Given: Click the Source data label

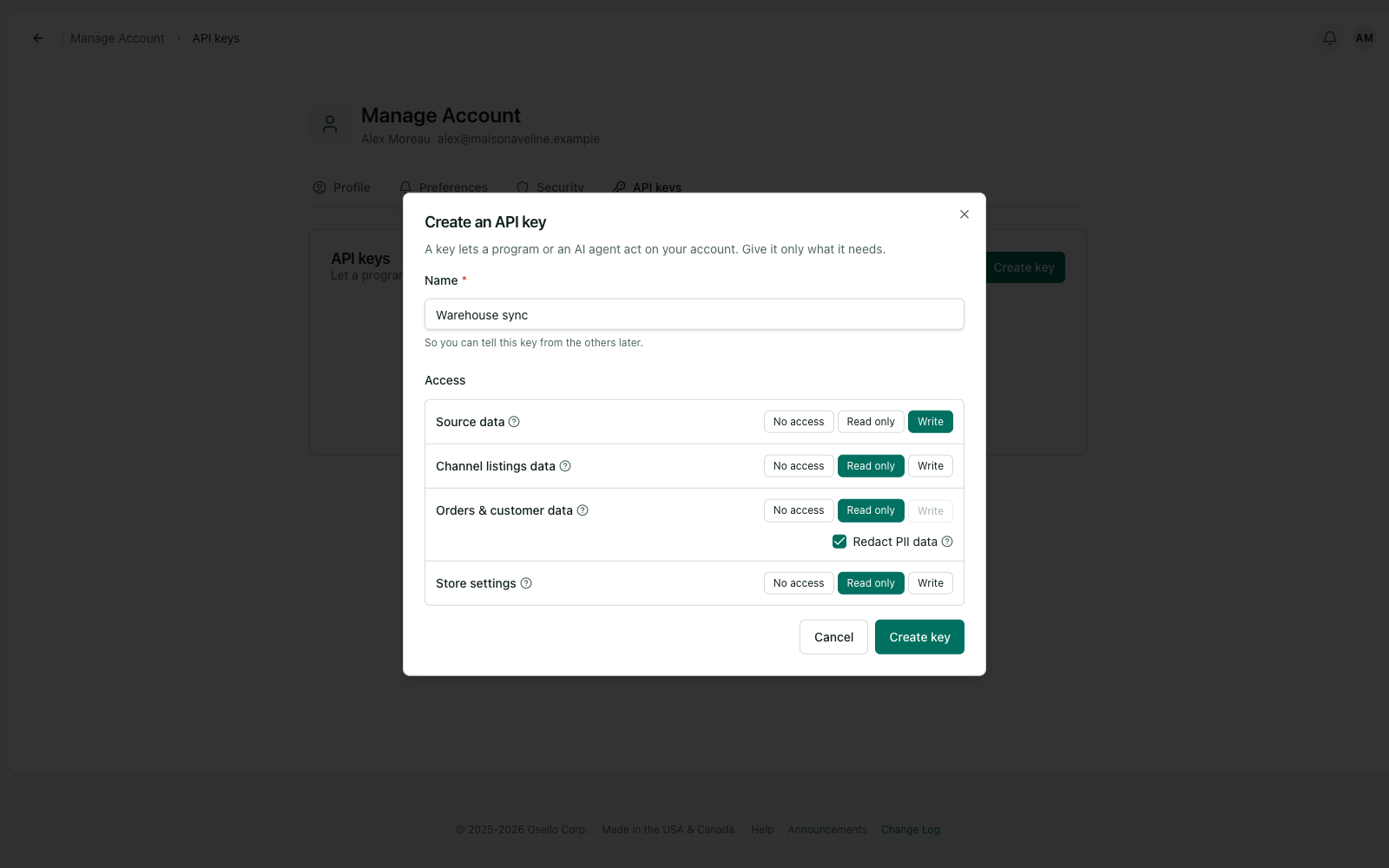Looking at the screenshot, I should 470,422.
